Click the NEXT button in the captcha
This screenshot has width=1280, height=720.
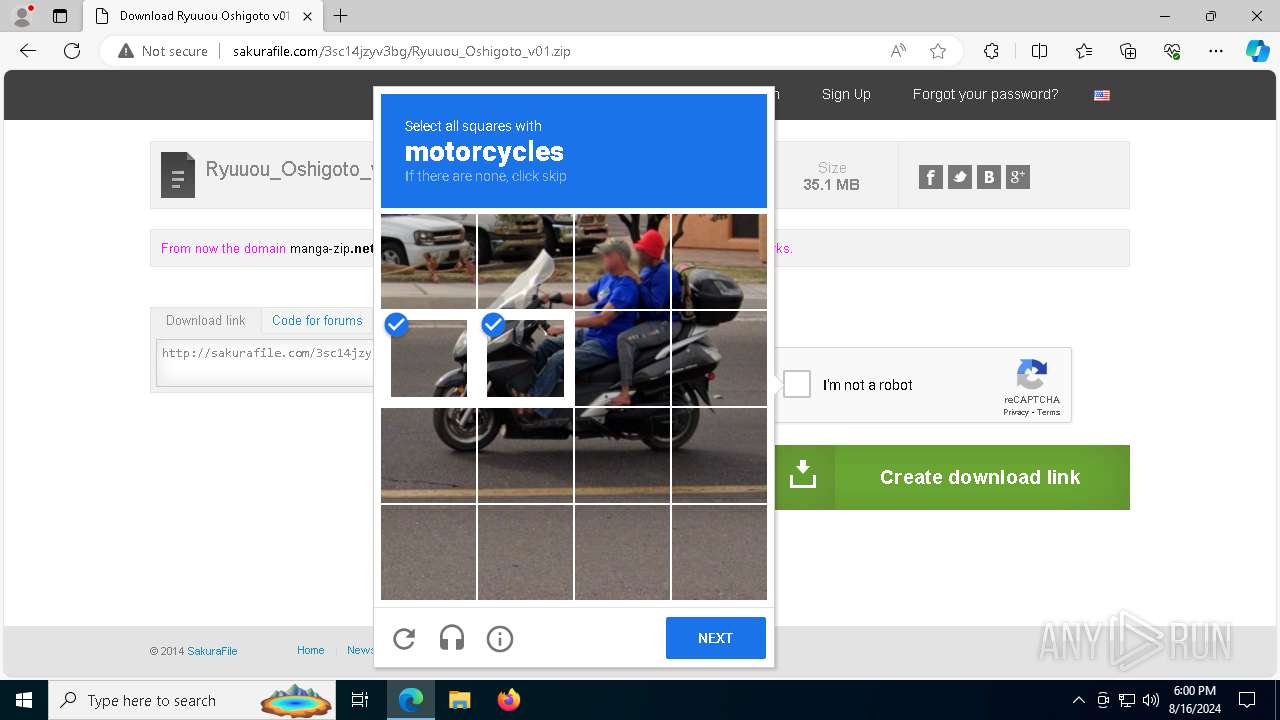point(716,638)
